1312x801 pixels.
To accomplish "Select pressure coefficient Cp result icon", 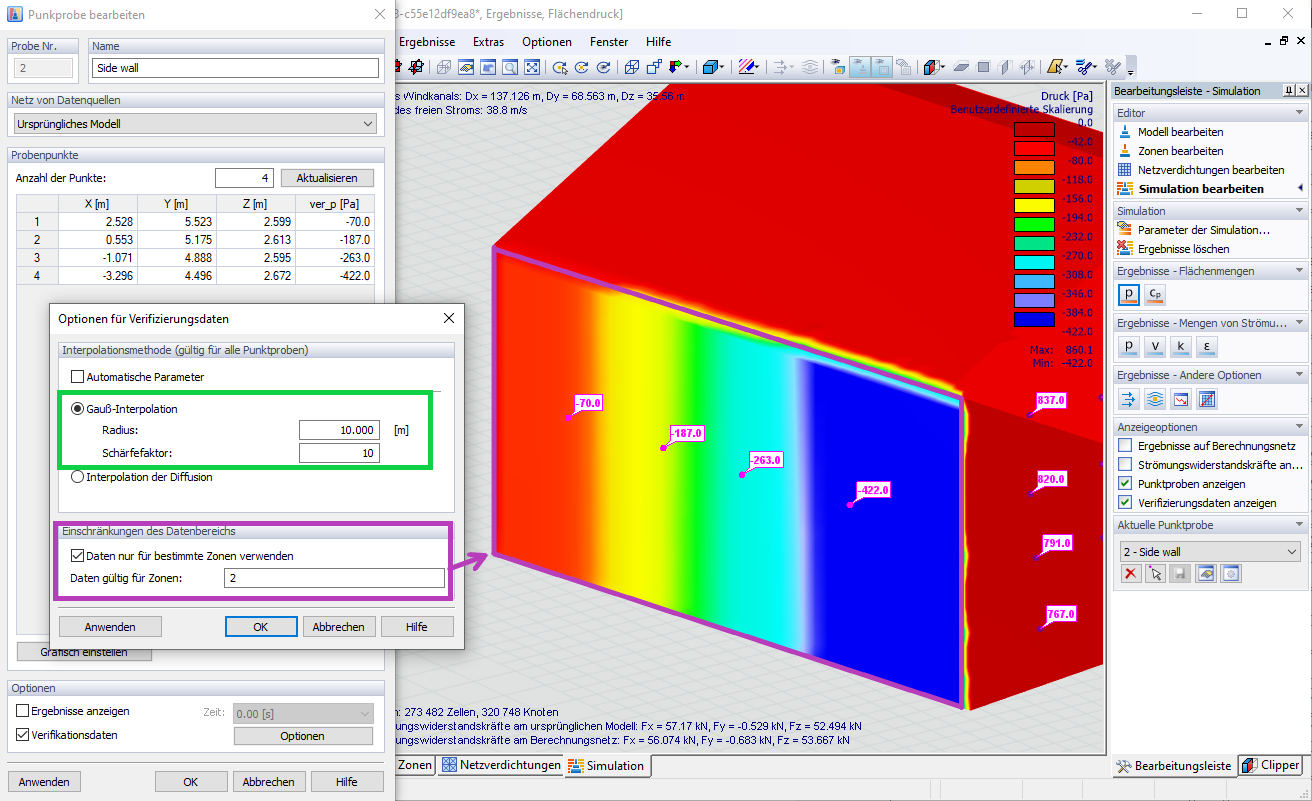I will (x=1155, y=294).
